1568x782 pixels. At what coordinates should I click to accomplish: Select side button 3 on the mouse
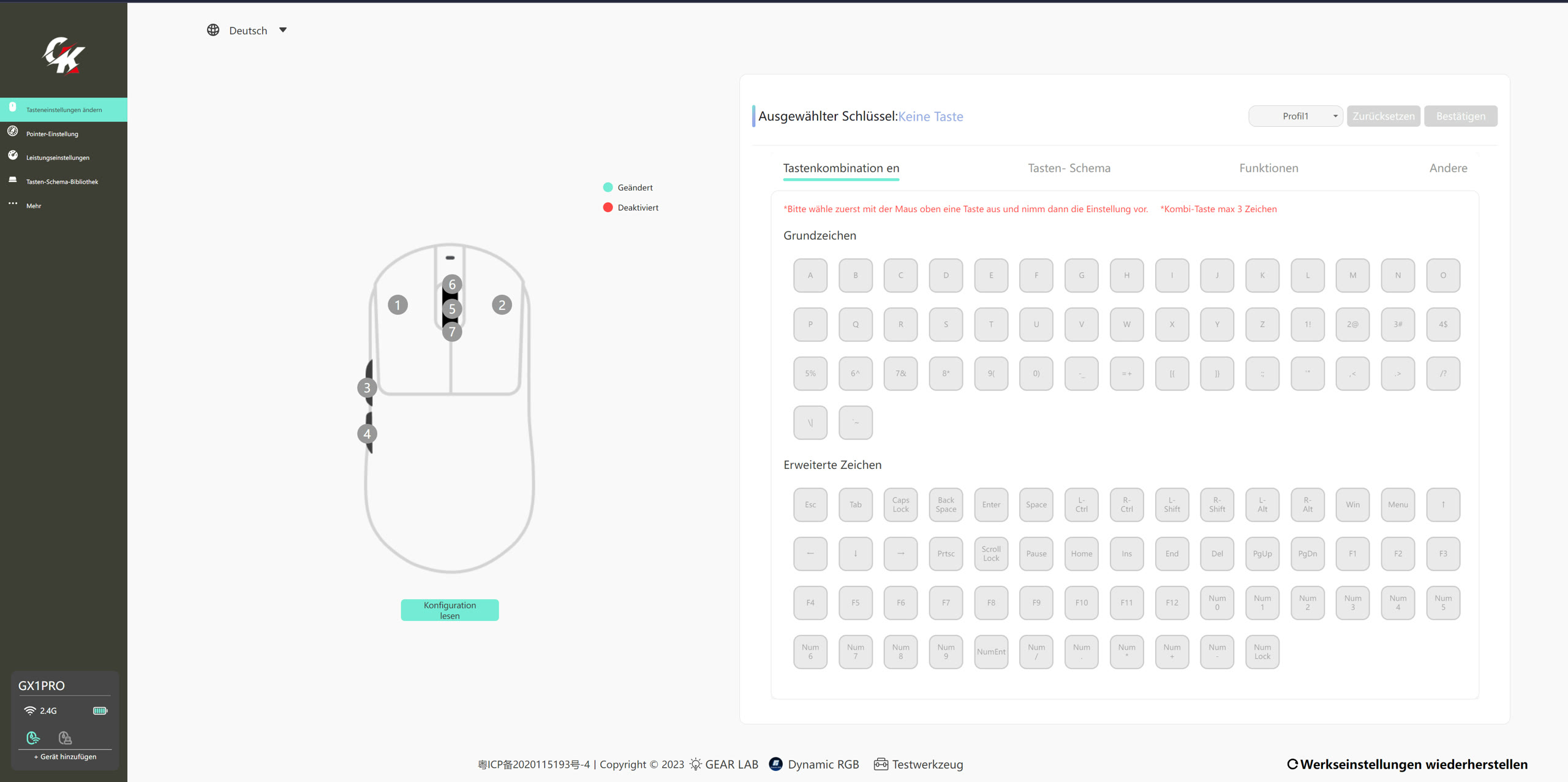point(367,388)
